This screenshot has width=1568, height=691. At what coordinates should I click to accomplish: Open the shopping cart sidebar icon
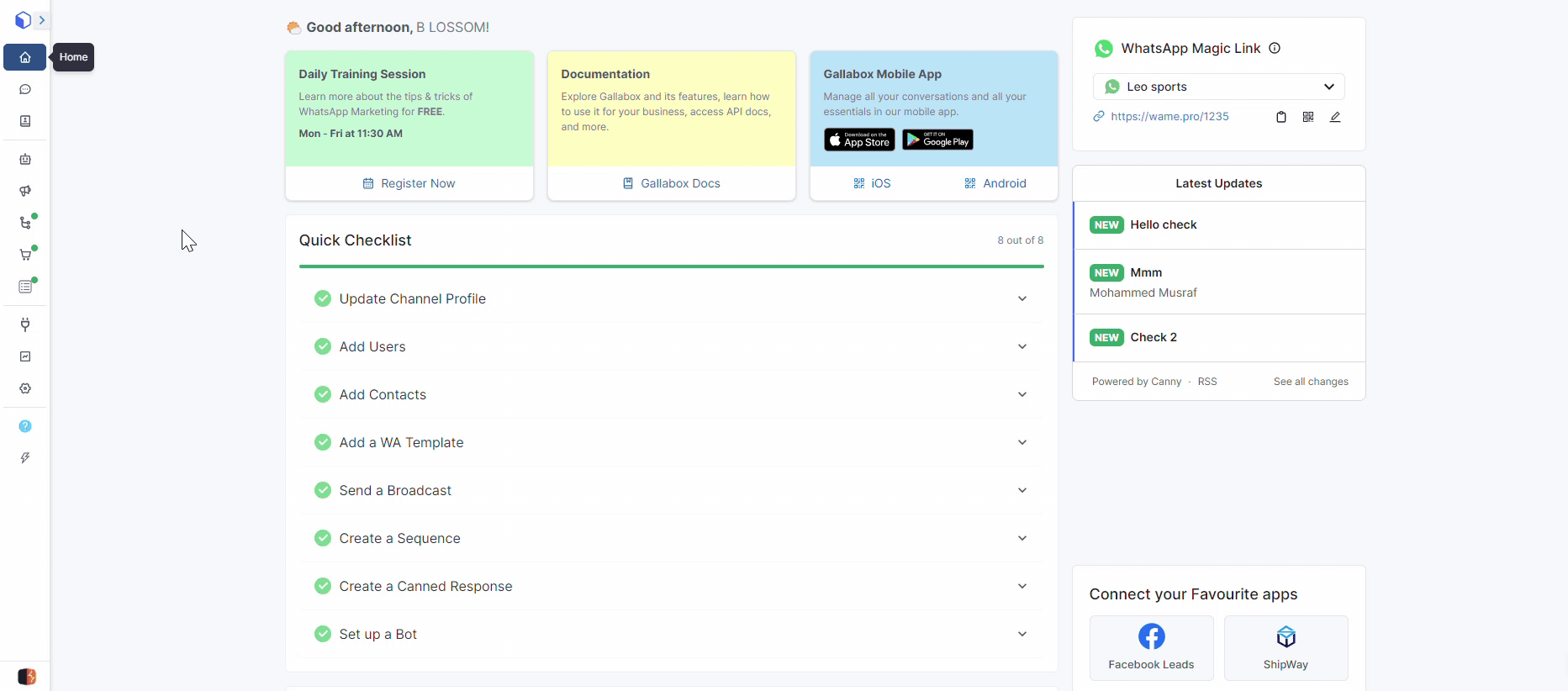pyautogui.click(x=25, y=255)
